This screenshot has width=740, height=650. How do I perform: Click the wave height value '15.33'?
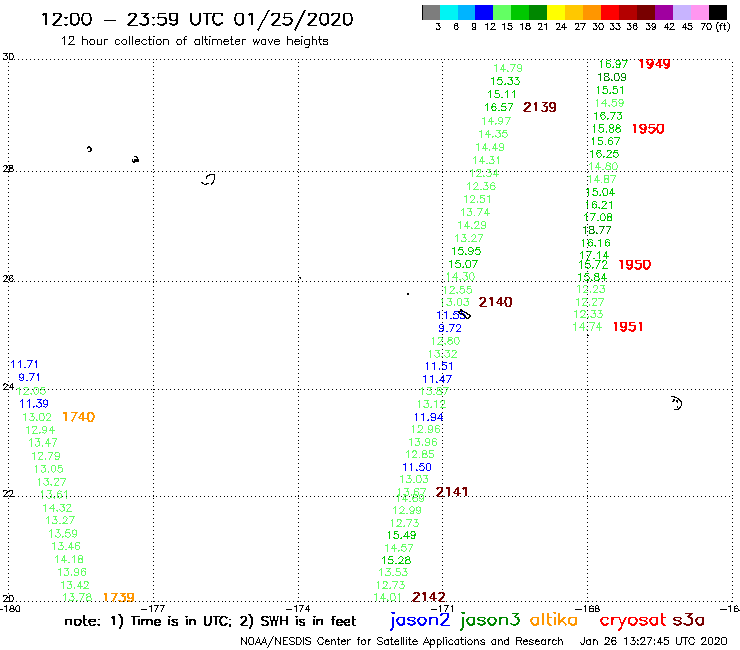coord(505,81)
